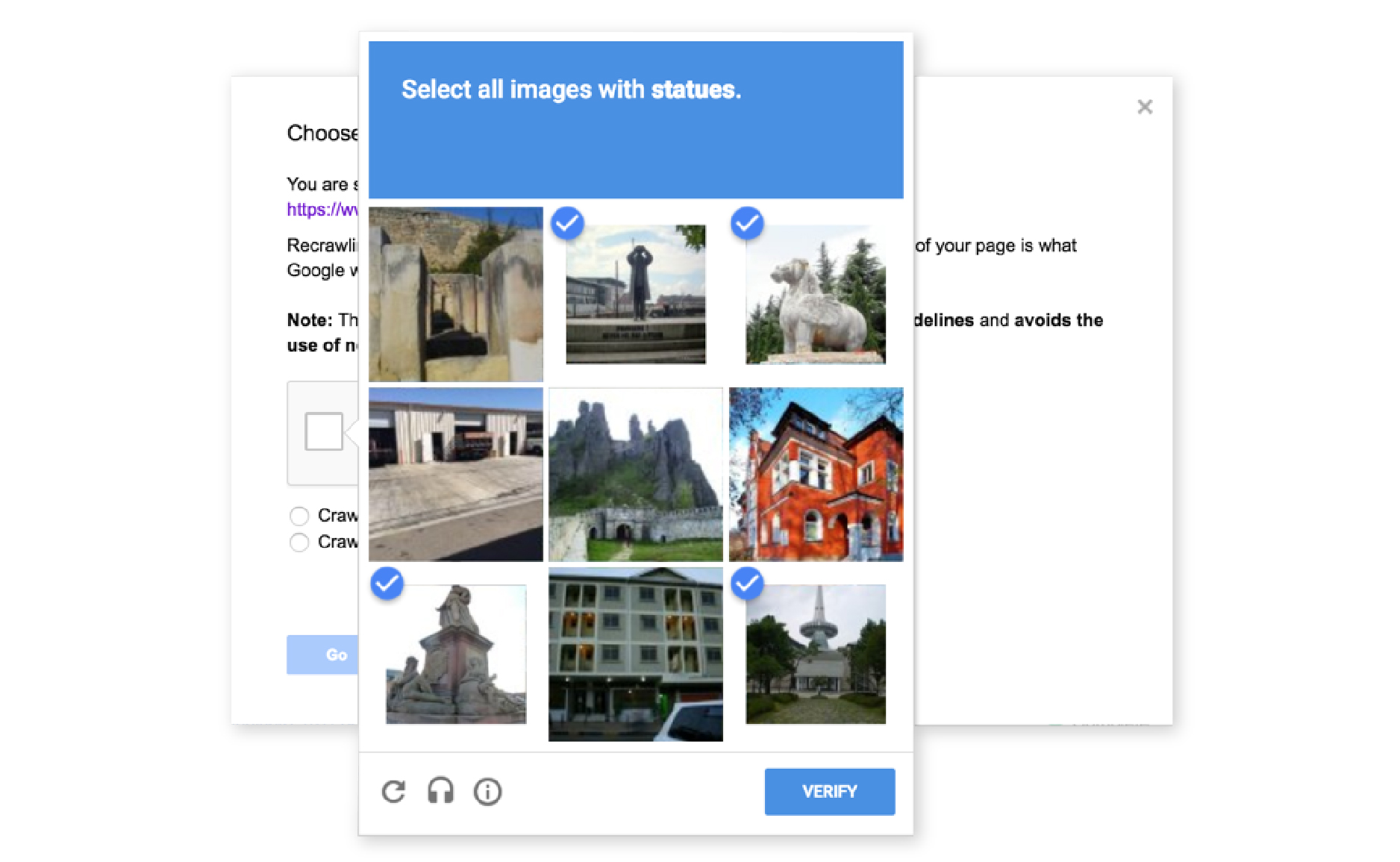This screenshot has width=1400, height=862.
Task: Select the upper Crawl radio button
Action: (x=299, y=516)
